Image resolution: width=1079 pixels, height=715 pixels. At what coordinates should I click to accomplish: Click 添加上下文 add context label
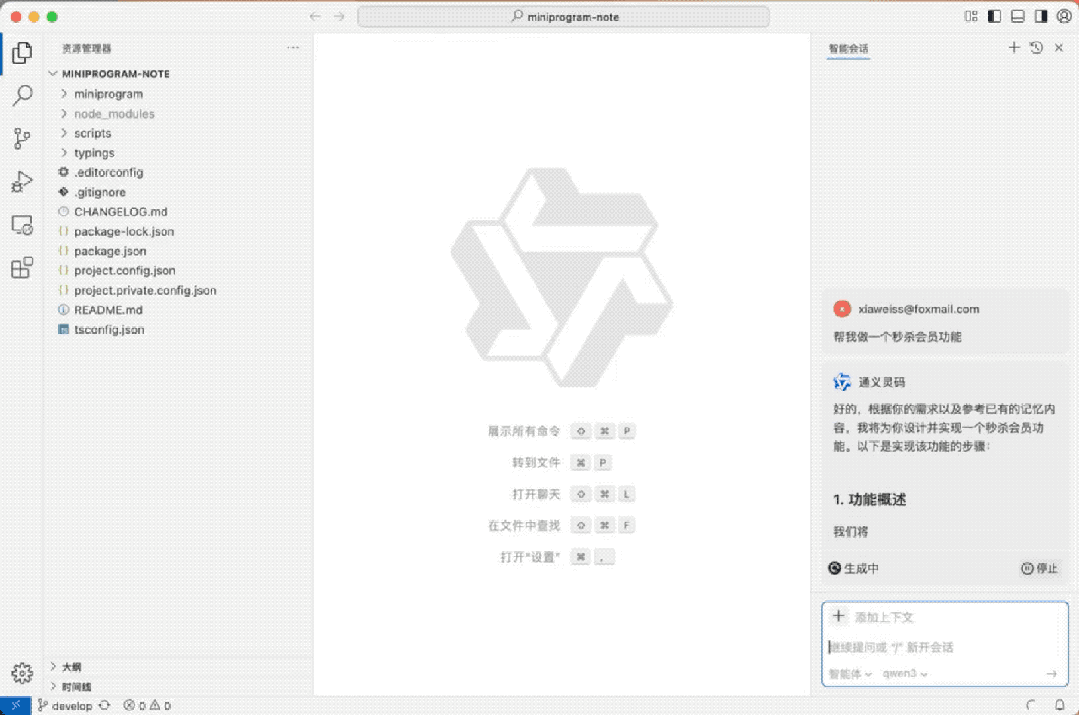tap(884, 617)
